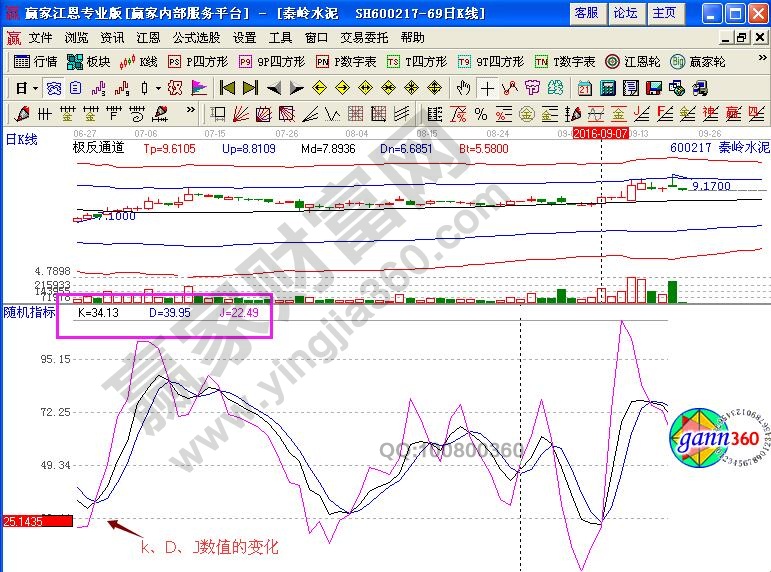Select the 日K线 chart label
The width and height of the screenshot is (771, 572).
tap(22, 140)
